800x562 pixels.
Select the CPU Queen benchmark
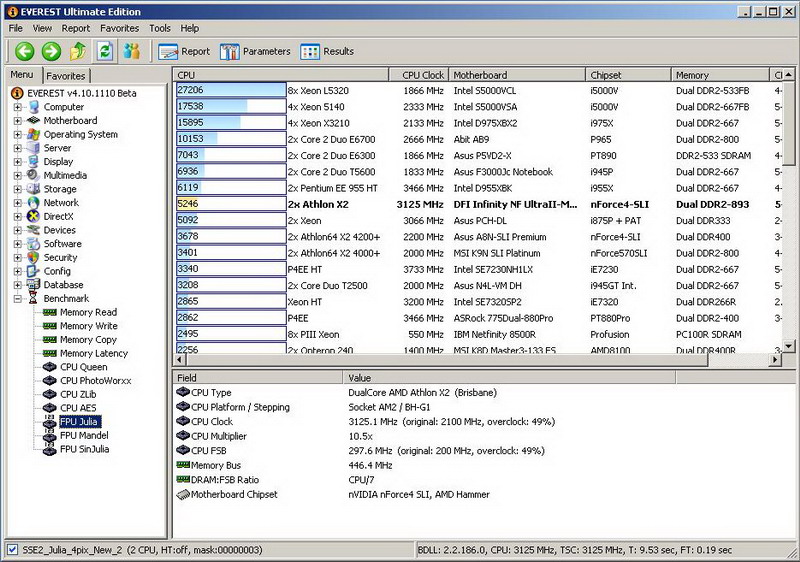point(83,367)
